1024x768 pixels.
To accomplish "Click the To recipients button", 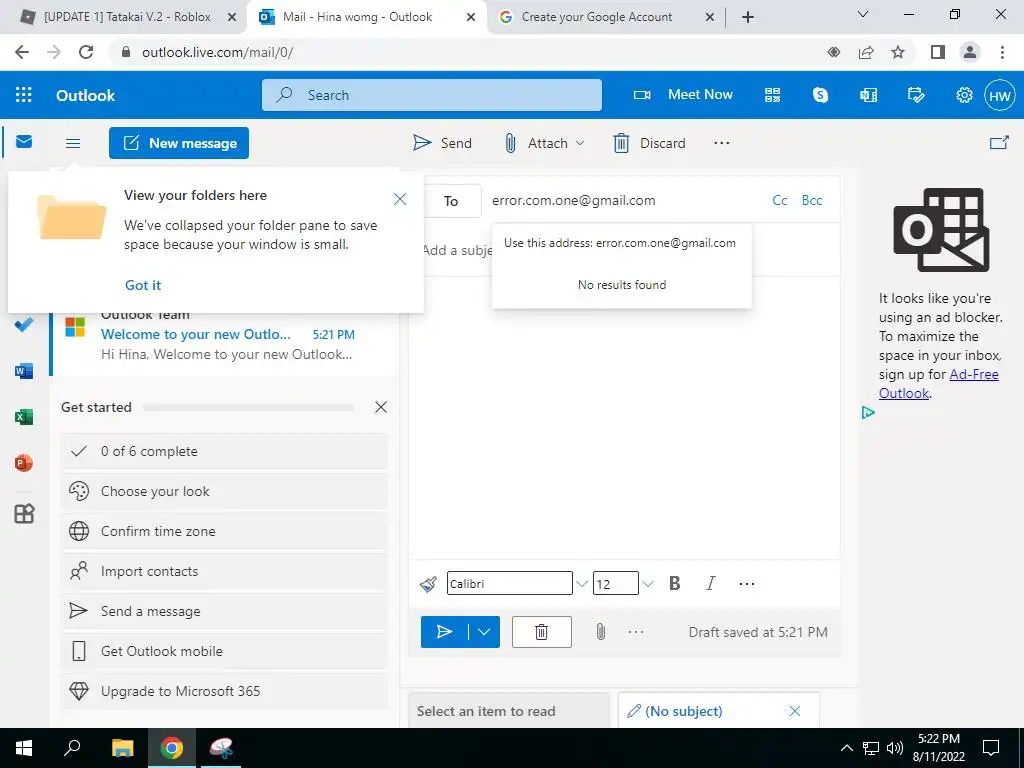I will (451, 201).
